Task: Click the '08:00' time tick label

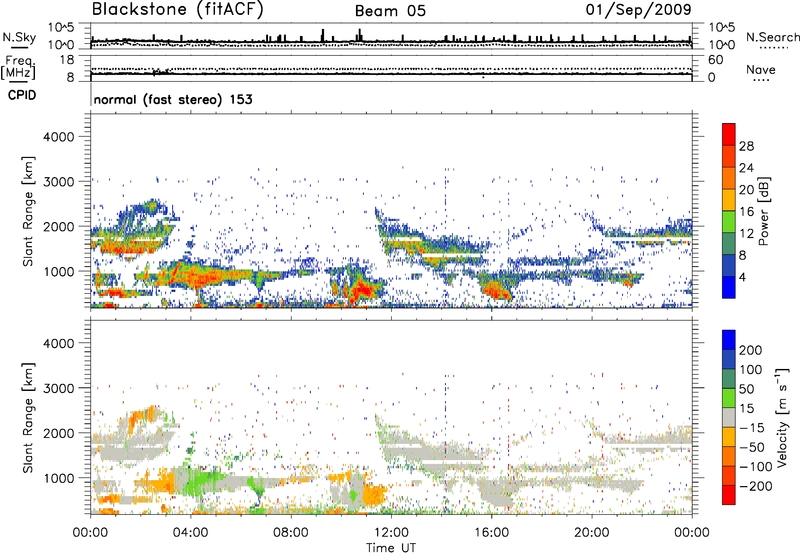Action: pos(291,533)
